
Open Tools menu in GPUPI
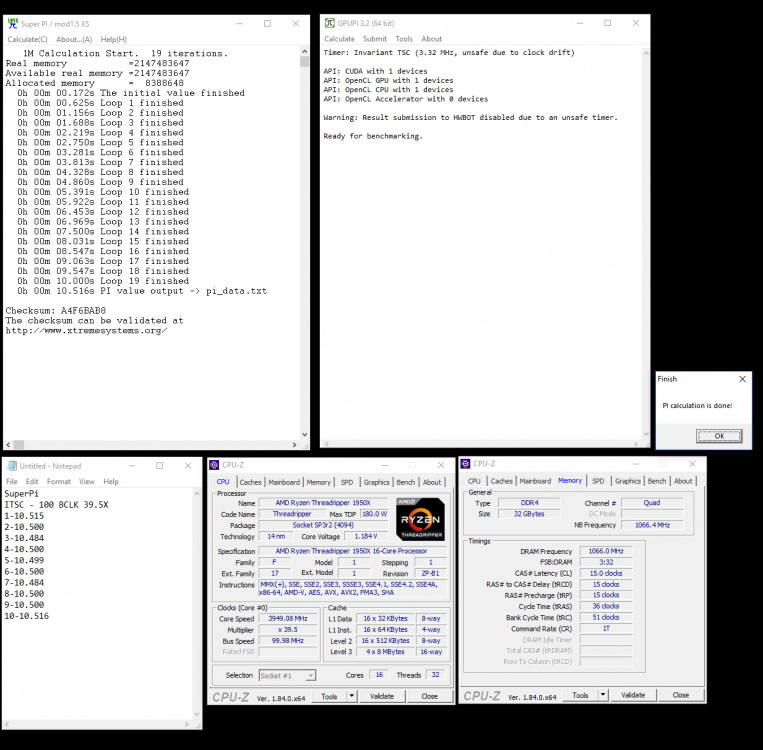(404, 39)
